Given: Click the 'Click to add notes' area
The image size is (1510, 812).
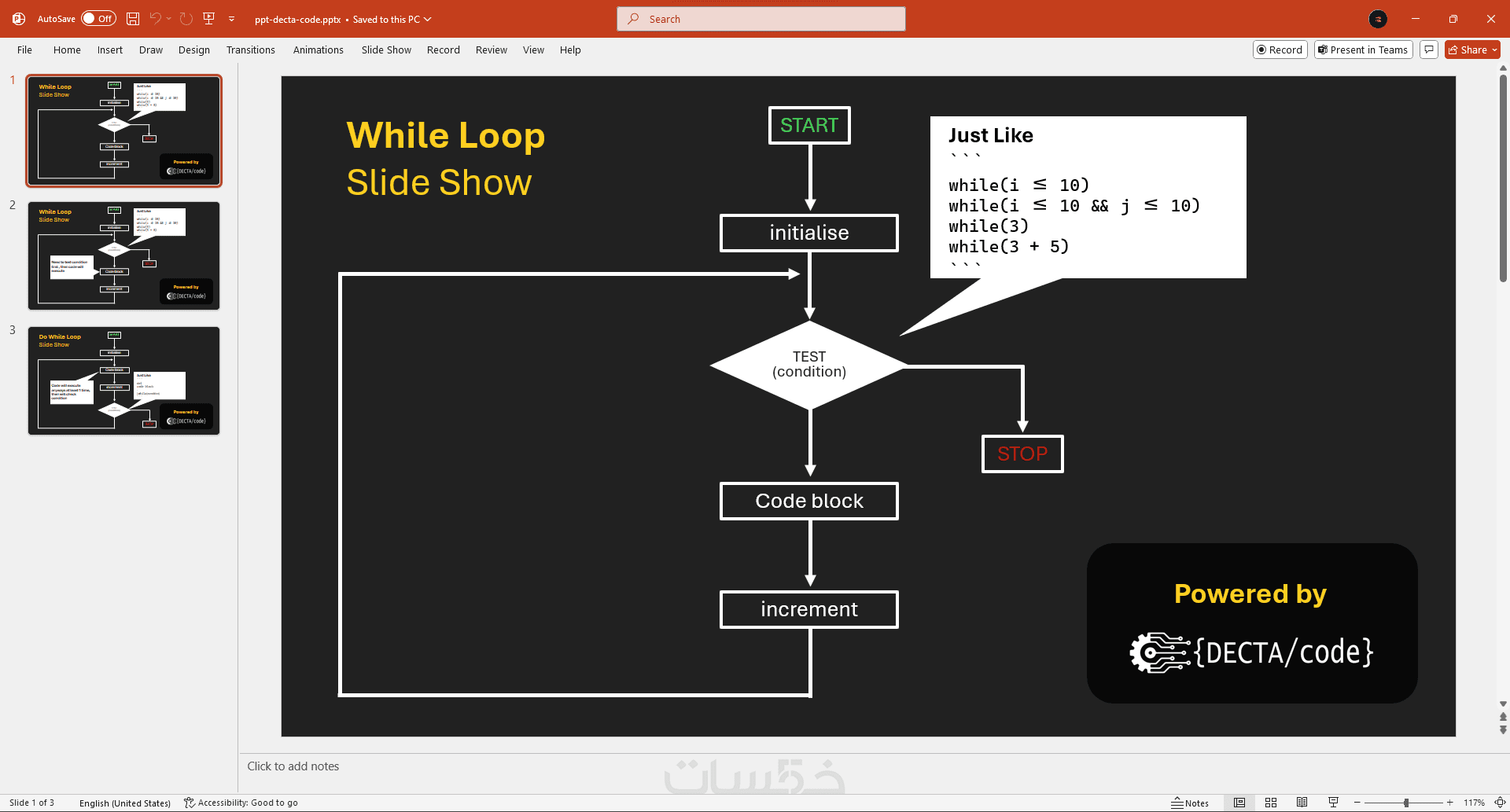Looking at the screenshot, I should 293,766.
